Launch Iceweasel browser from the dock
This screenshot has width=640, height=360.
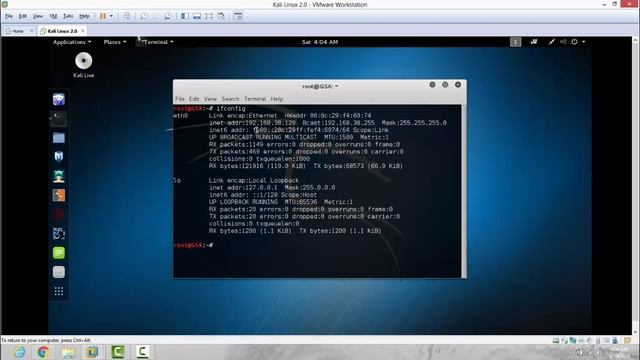pos(59,99)
